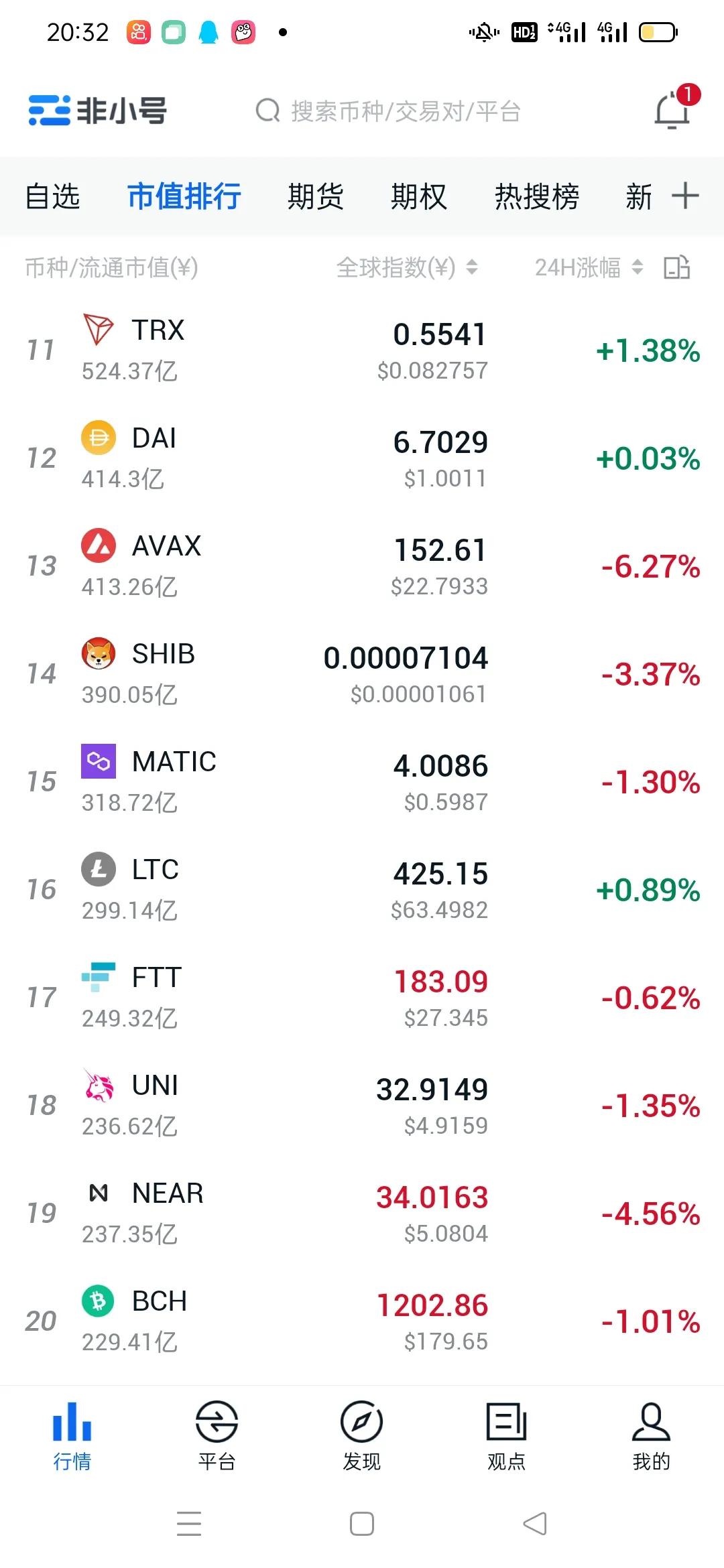The width and height of the screenshot is (724, 1568).
Task: Tap the plus icon to add tabs
Action: (685, 196)
